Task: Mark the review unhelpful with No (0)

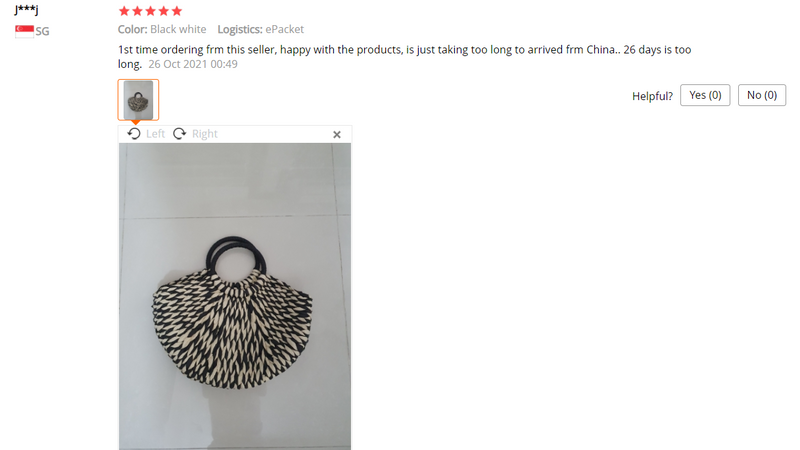Action: pyautogui.click(x=762, y=95)
